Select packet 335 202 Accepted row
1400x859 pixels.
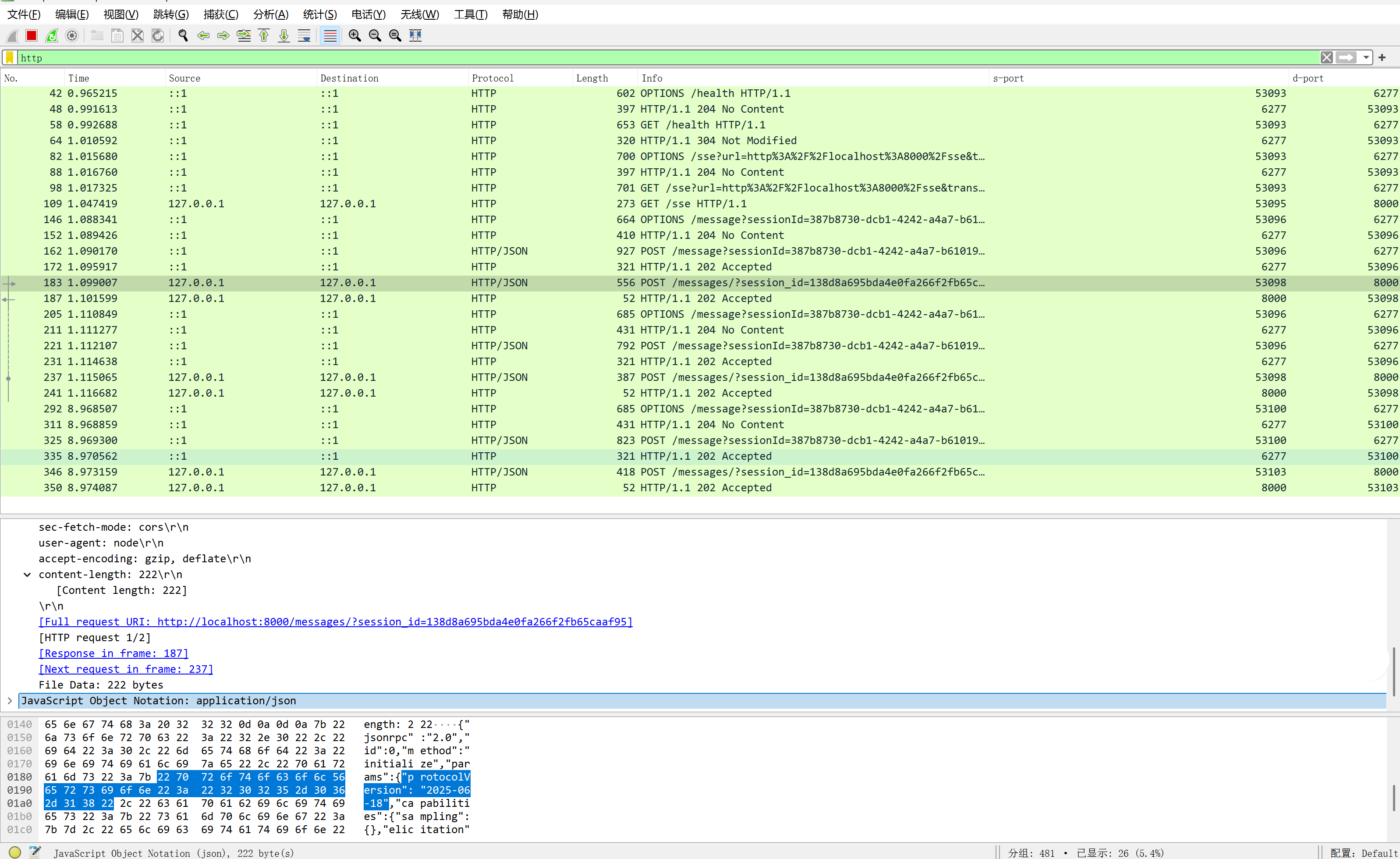tap(700, 456)
